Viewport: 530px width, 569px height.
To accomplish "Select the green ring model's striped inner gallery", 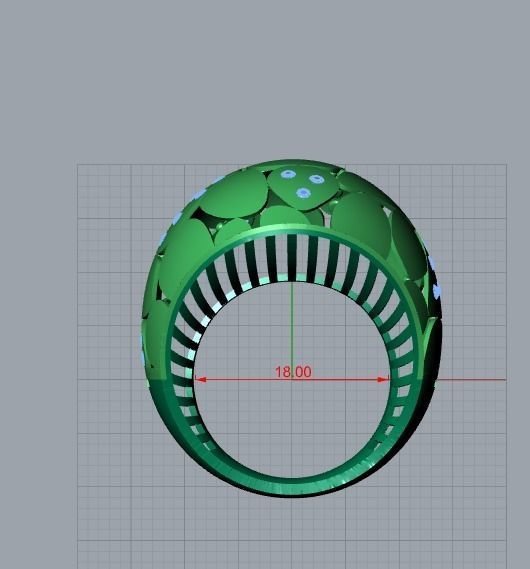I will point(292,259).
